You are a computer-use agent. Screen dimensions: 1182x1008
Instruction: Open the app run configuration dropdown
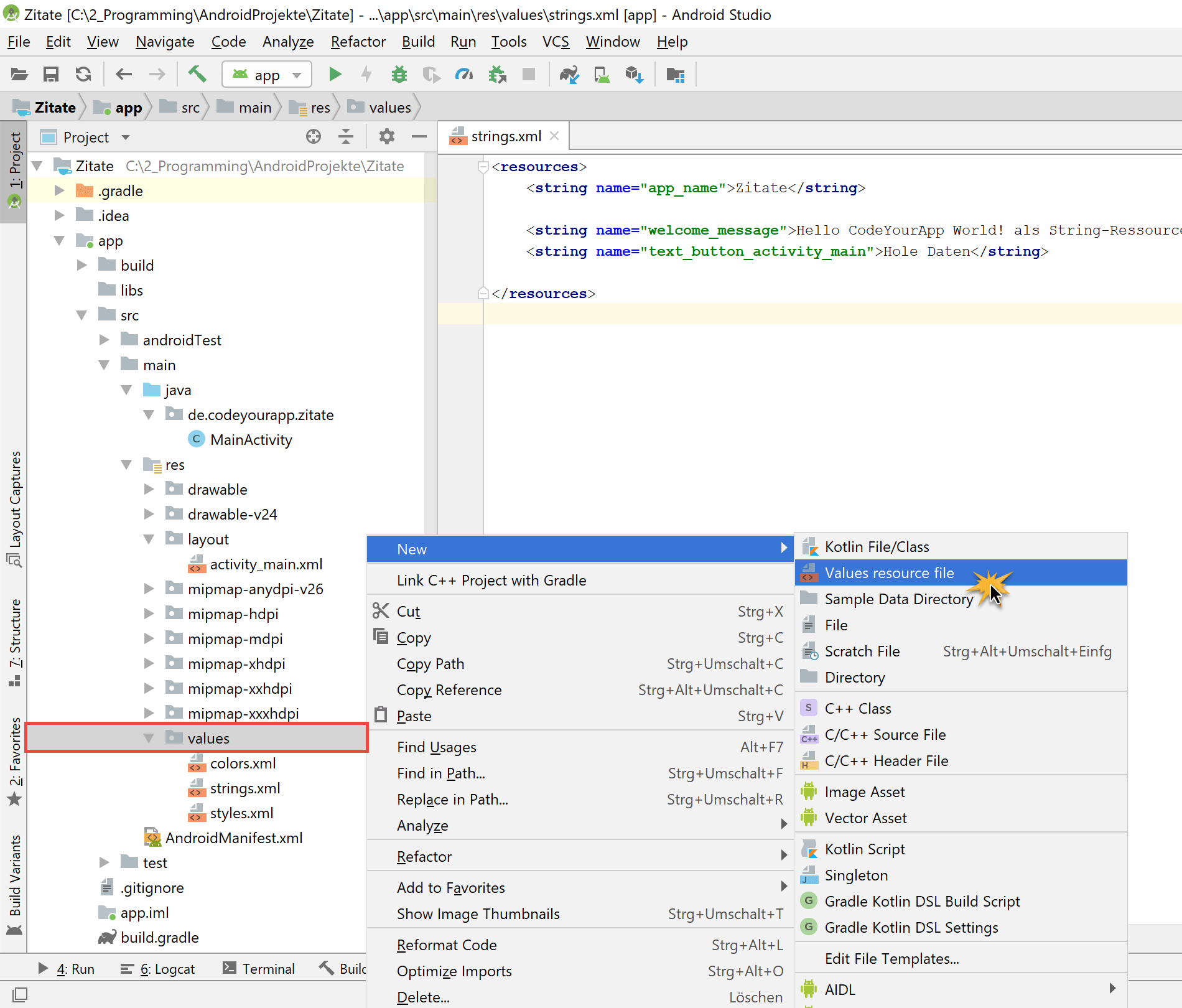[266, 75]
